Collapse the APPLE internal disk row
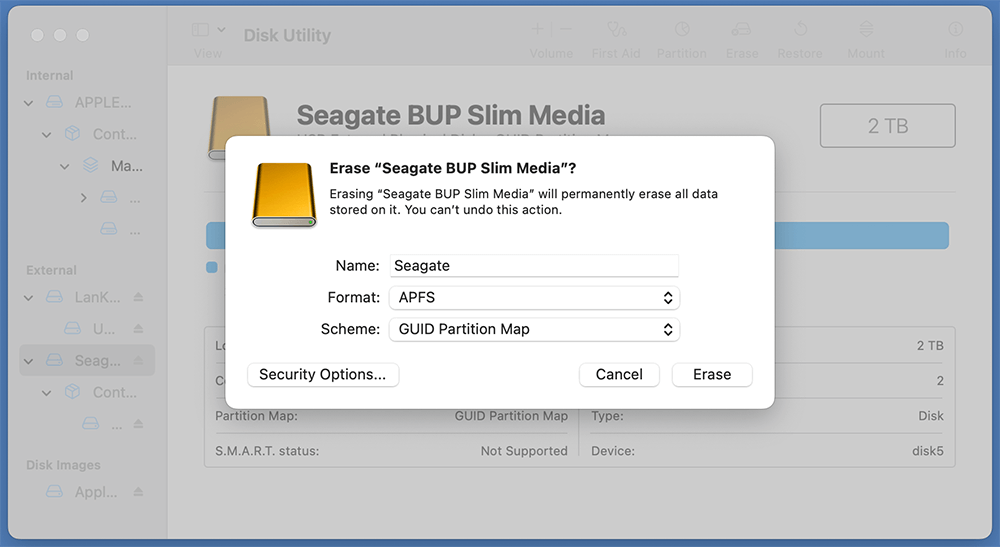Viewport: 1000px width, 547px height. [x=29, y=103]
